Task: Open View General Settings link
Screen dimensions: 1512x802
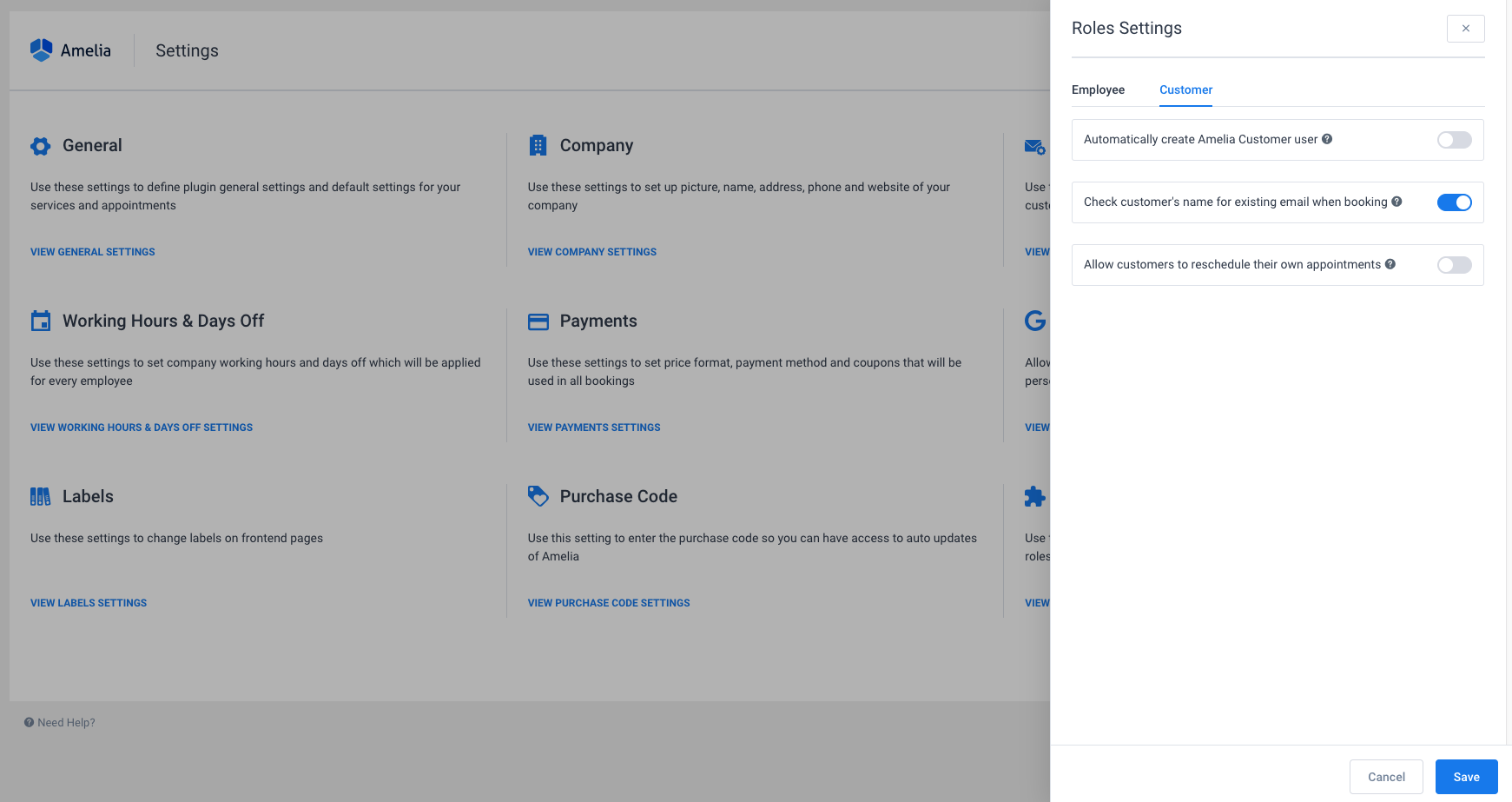Action: 93,252
